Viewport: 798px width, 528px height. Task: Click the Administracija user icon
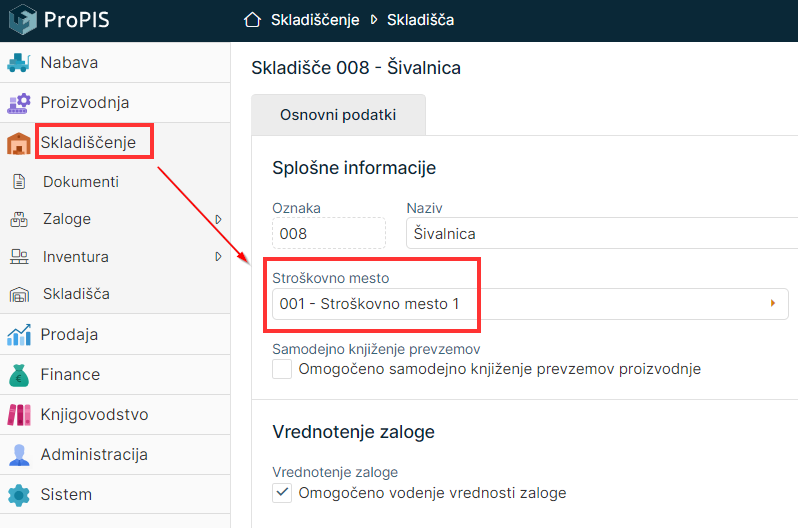tap(18, 455)
